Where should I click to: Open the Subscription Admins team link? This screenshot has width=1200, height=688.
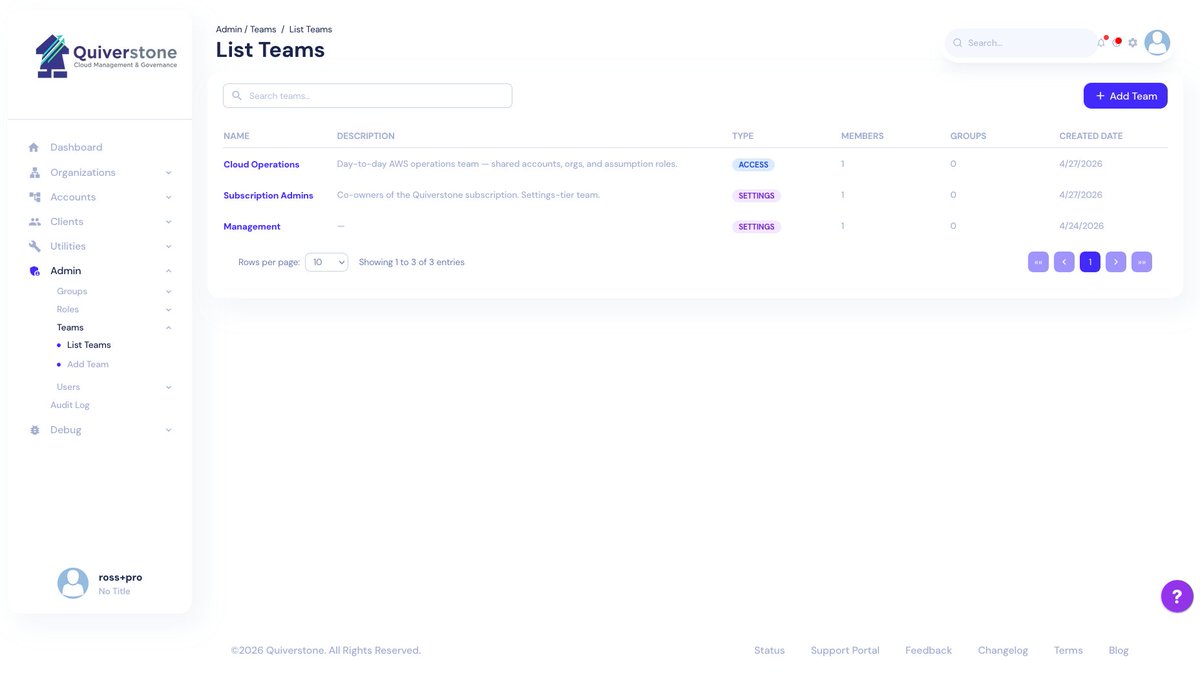[x=268, y=195]
